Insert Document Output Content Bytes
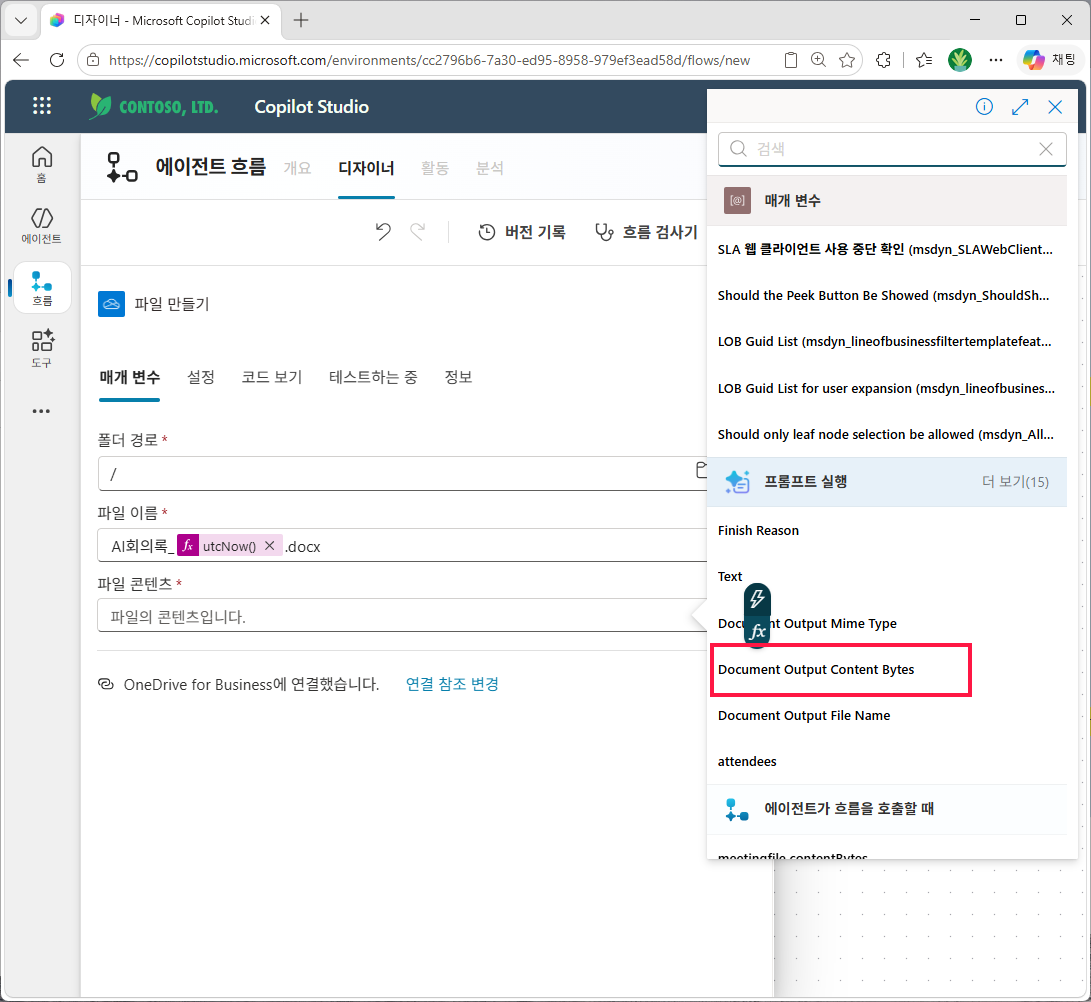 click(x=815, y=669)
